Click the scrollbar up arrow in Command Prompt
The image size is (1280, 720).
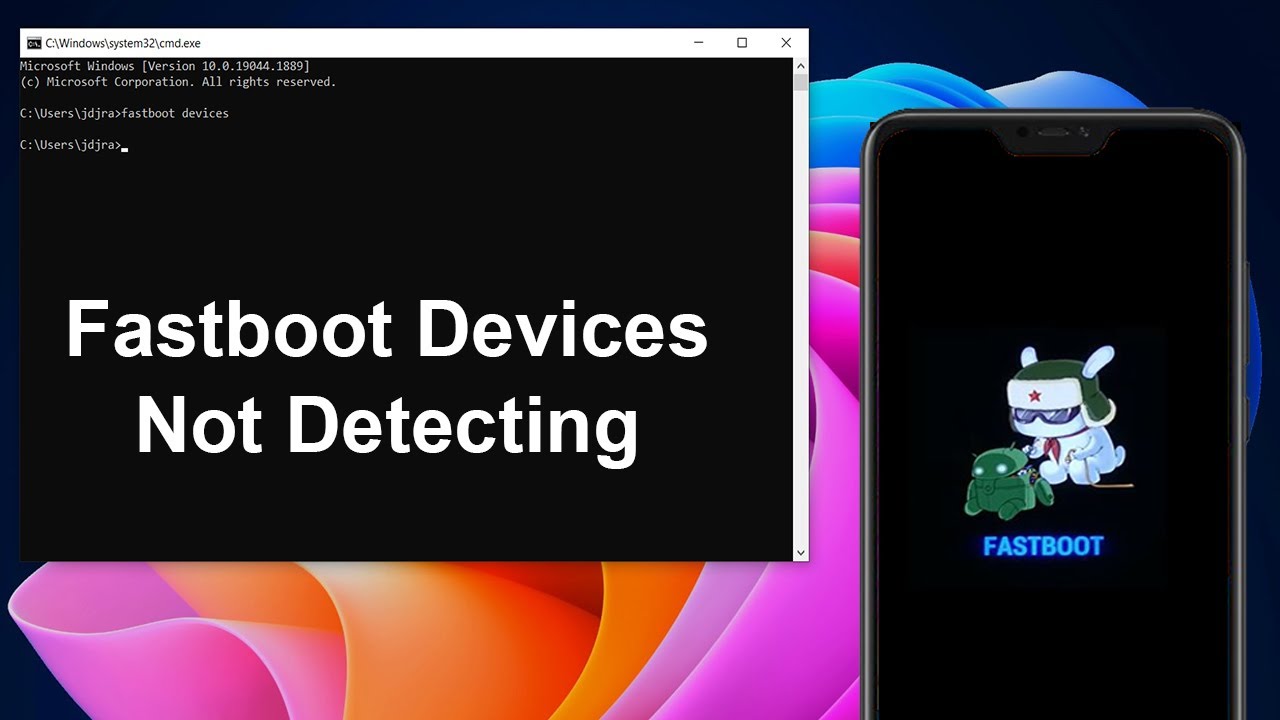(800, 65)
